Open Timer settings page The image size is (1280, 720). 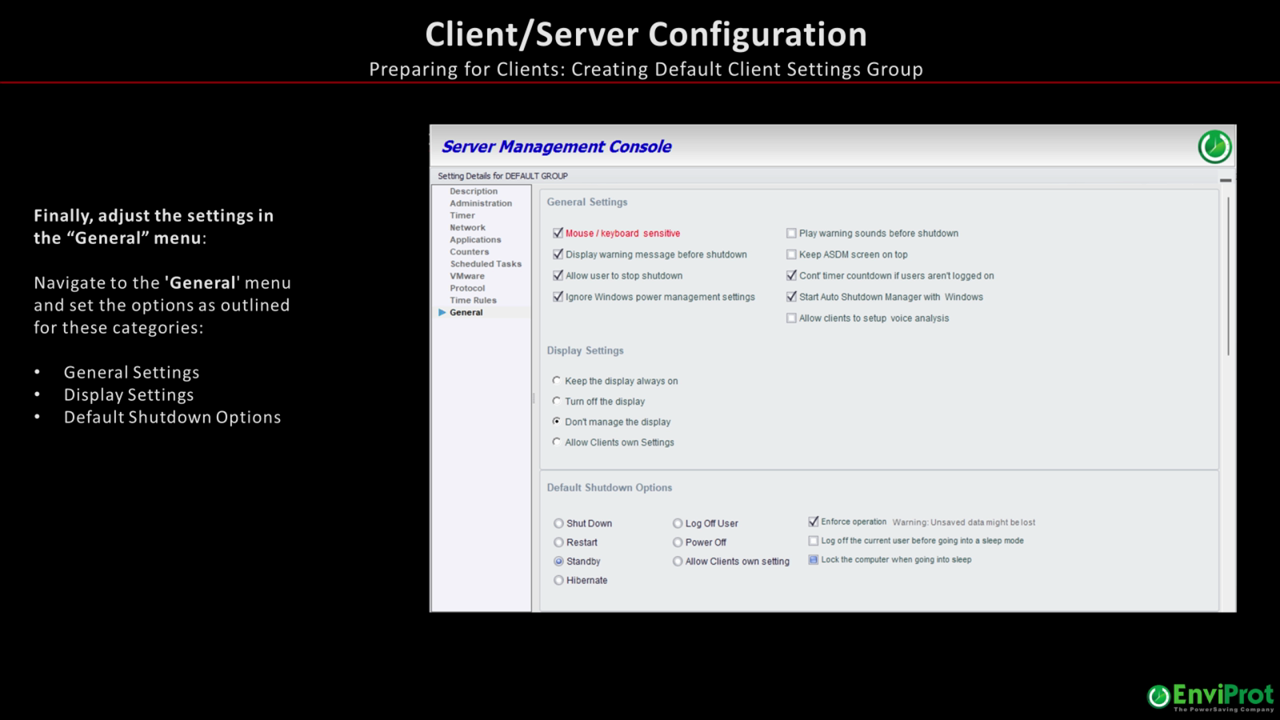click(x=462, y=215)
